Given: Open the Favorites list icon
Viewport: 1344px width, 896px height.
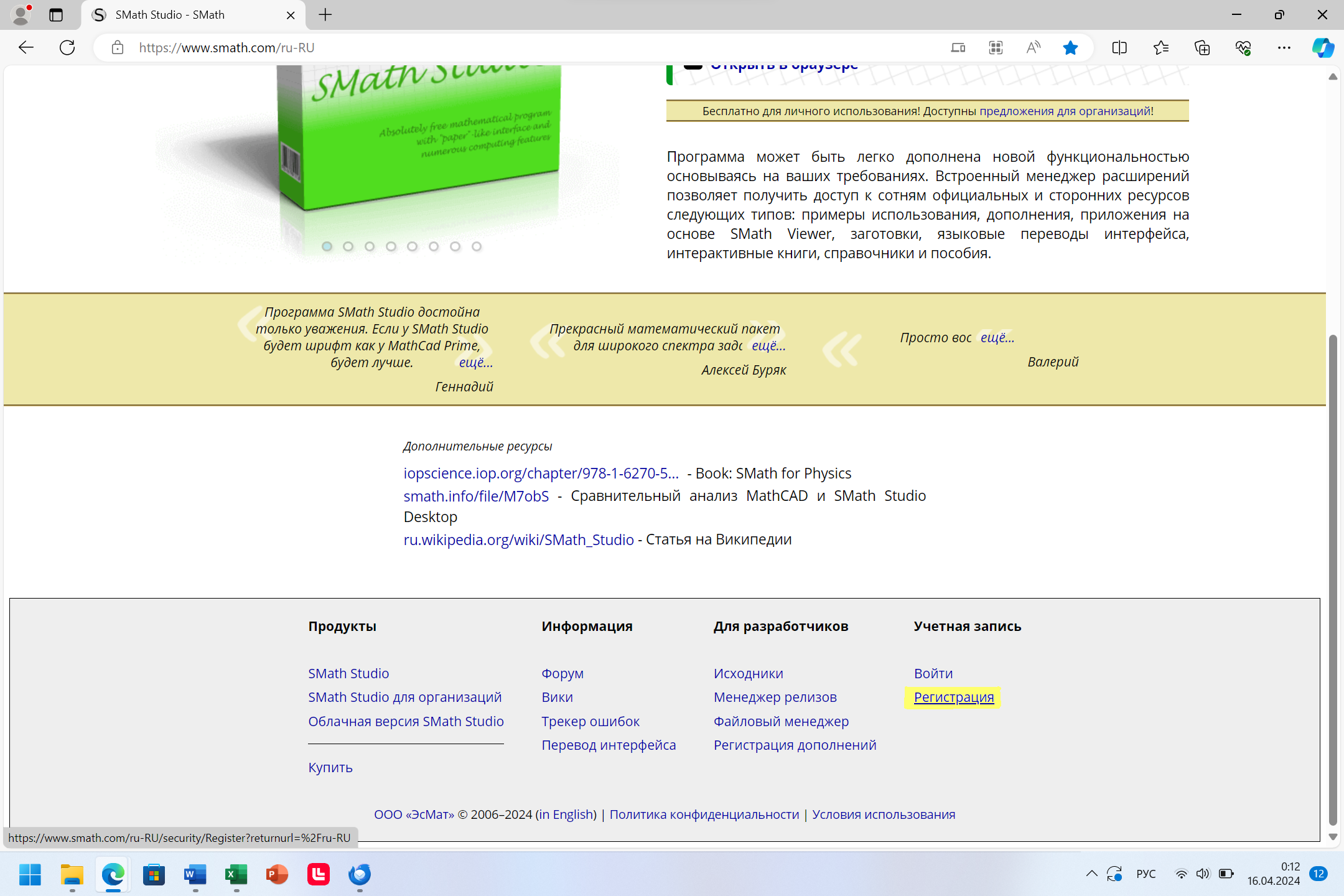Looking at the screenshot, I should tap(1161, 48).
